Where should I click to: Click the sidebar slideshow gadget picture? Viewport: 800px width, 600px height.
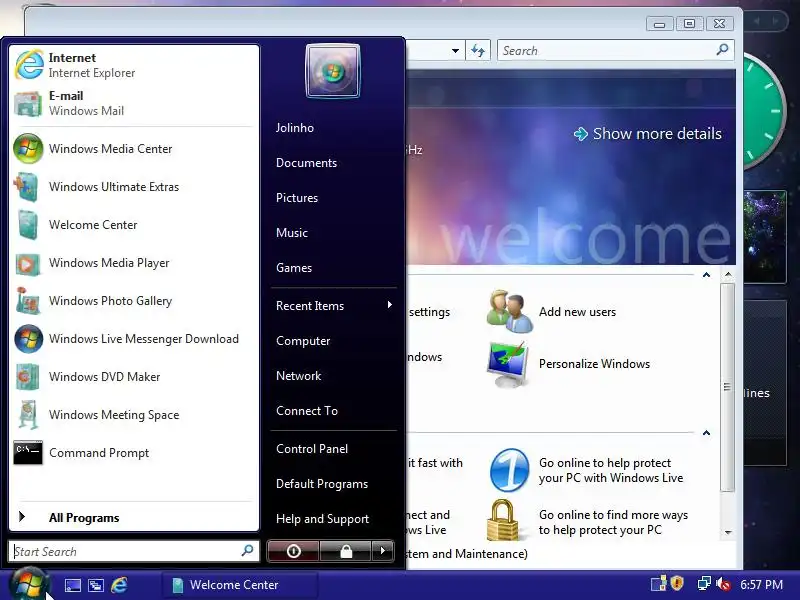coord(765,237)
